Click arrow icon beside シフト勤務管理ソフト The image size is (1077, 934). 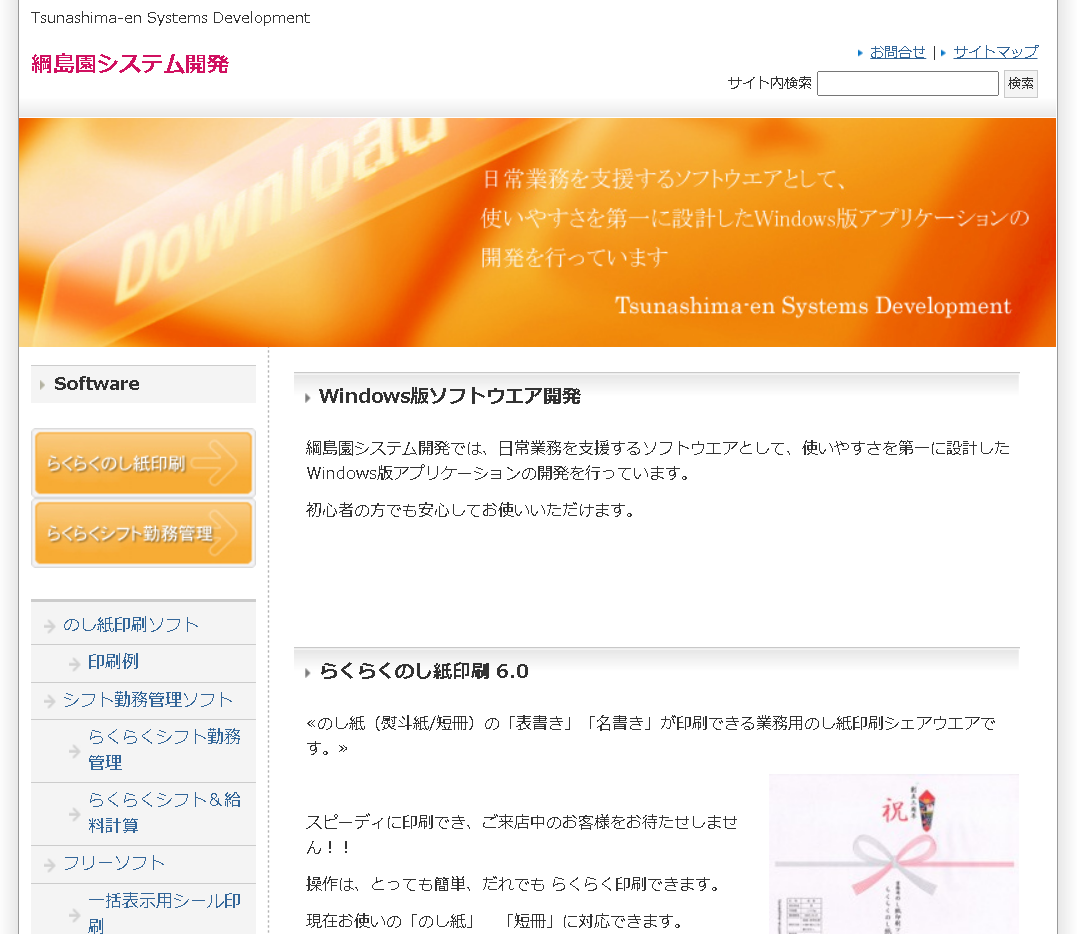49,701
